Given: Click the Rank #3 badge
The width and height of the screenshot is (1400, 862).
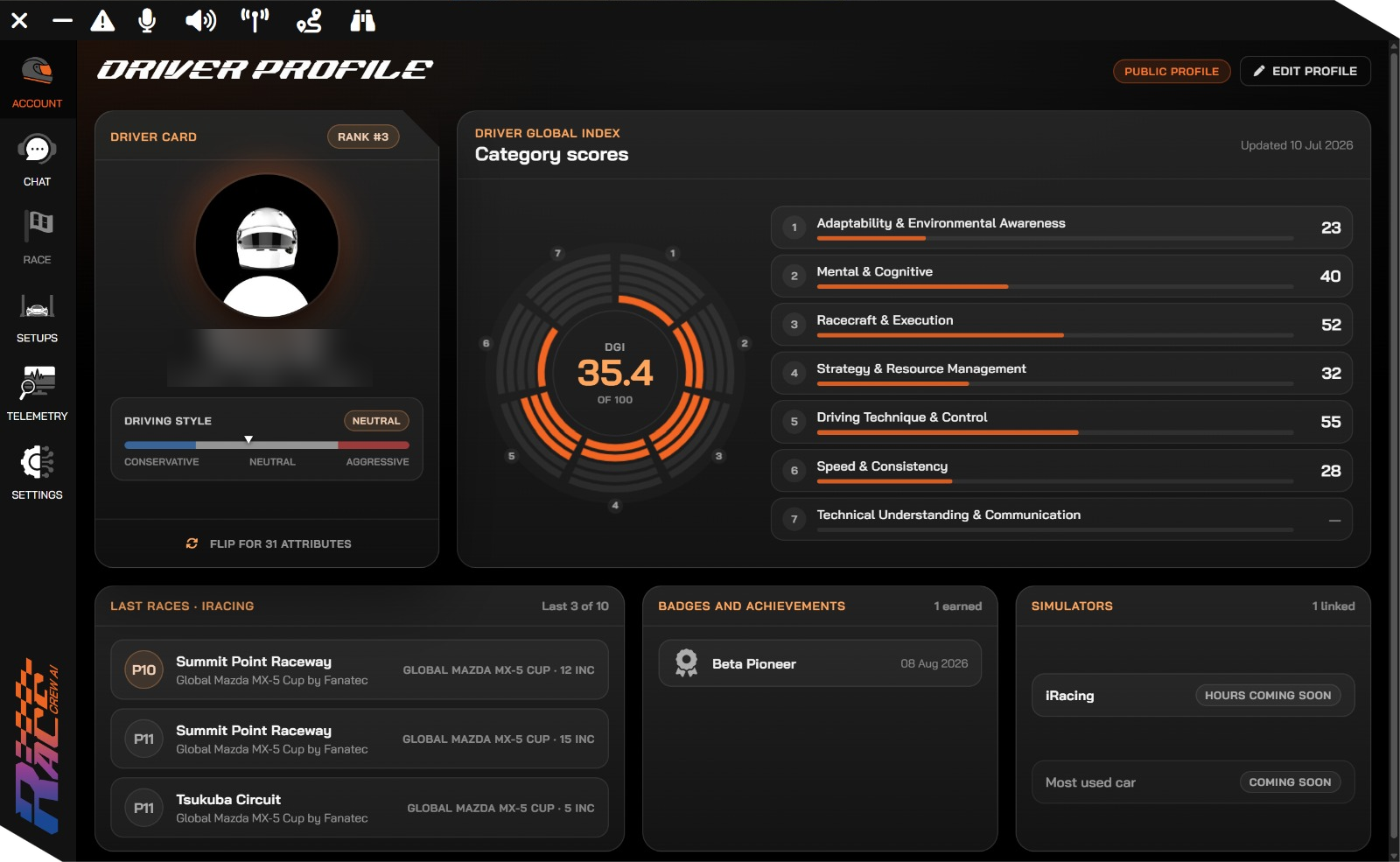Looking at the screenshot, I should [x=363, y=137].
